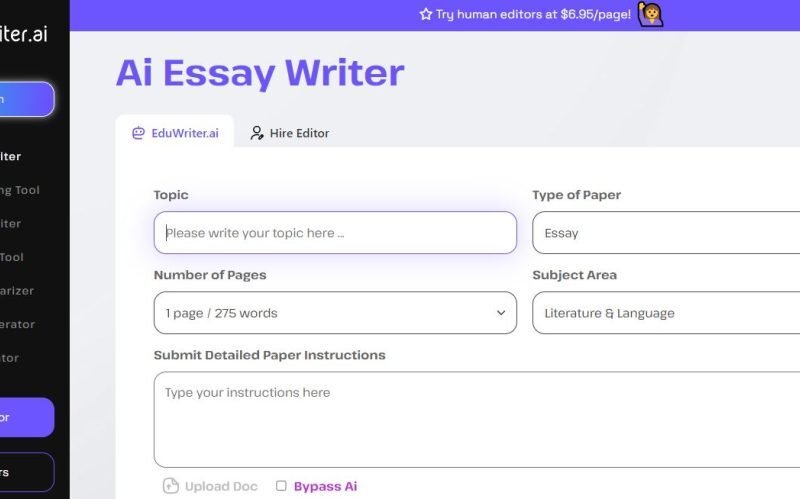Select sidebar item ending in 'tor'
800x499 pixels.
pos(9,358)
